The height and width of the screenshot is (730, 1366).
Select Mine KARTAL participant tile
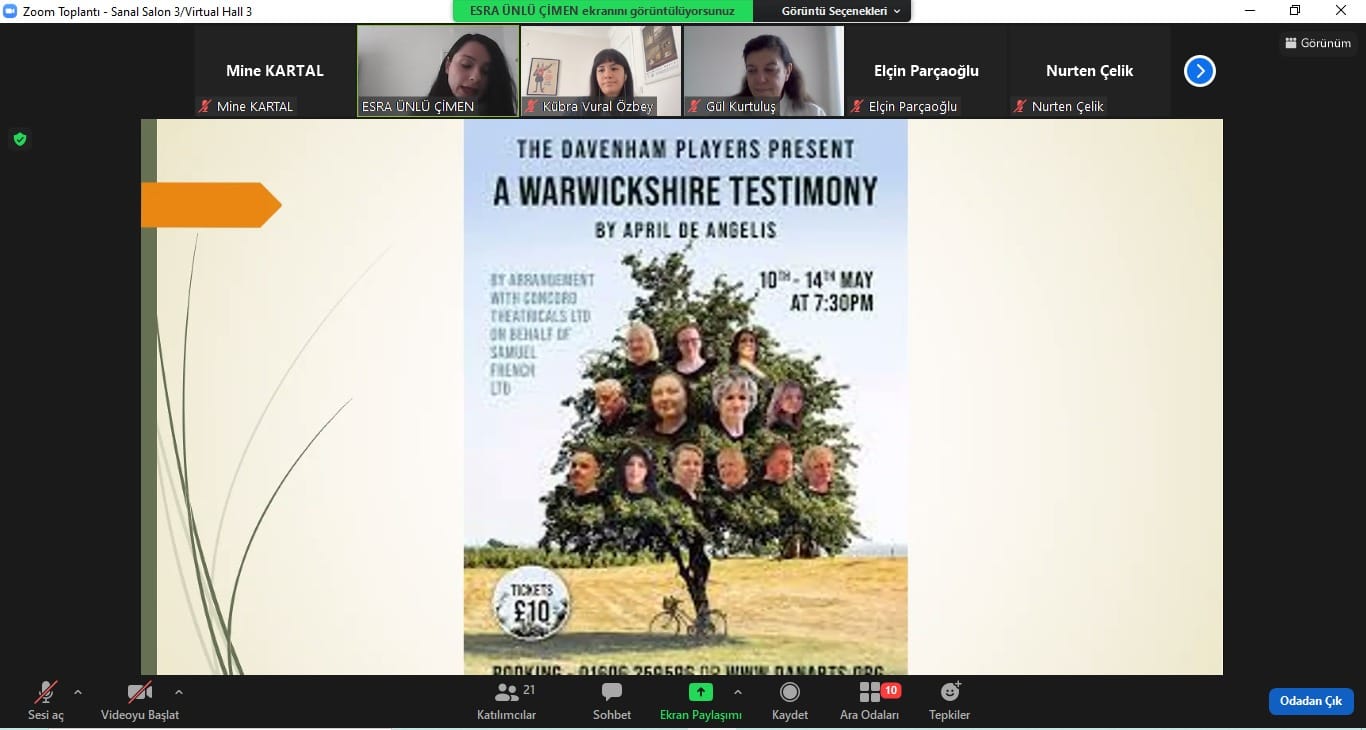(275, 71)
